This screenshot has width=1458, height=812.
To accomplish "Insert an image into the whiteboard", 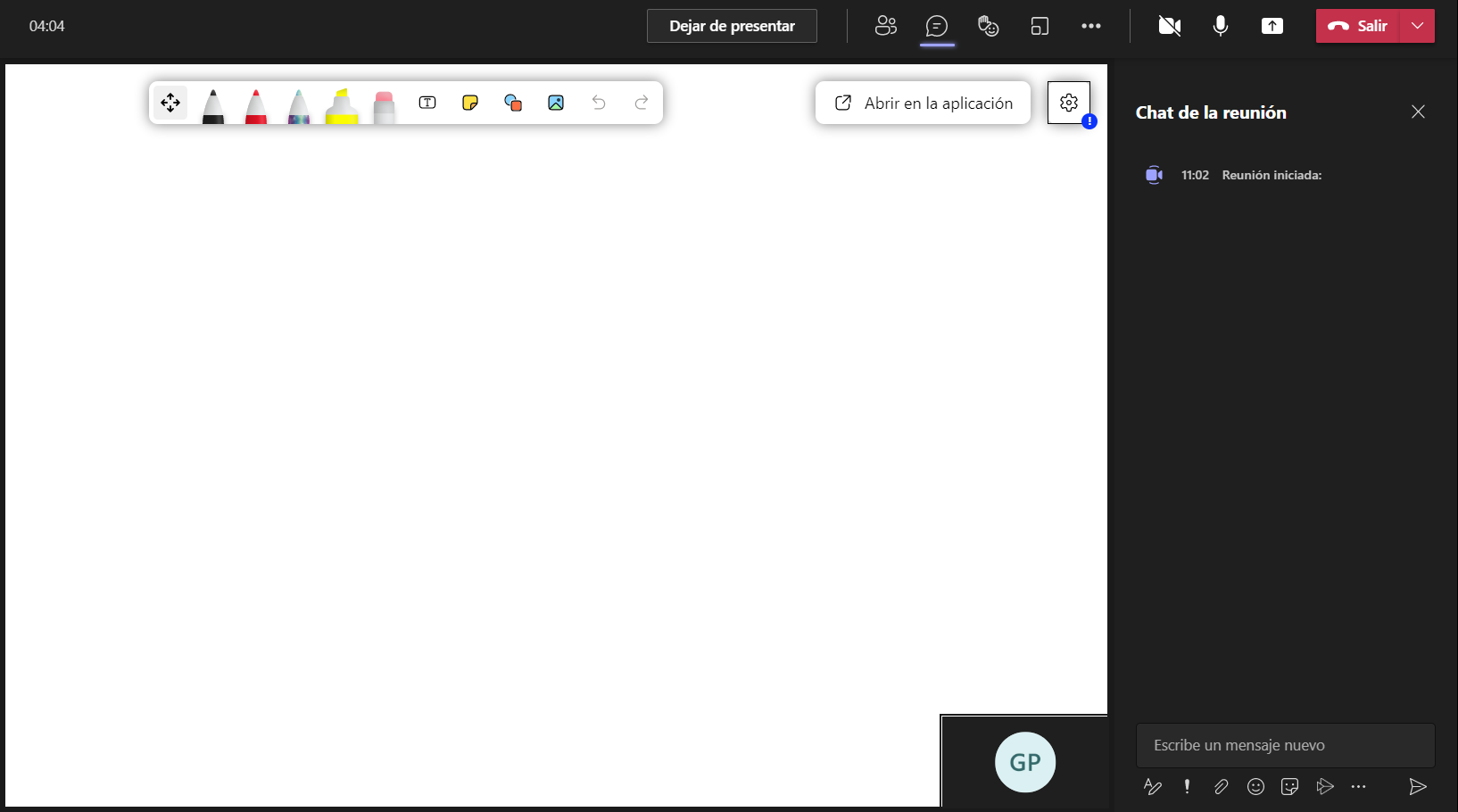I will coord(556,103).
